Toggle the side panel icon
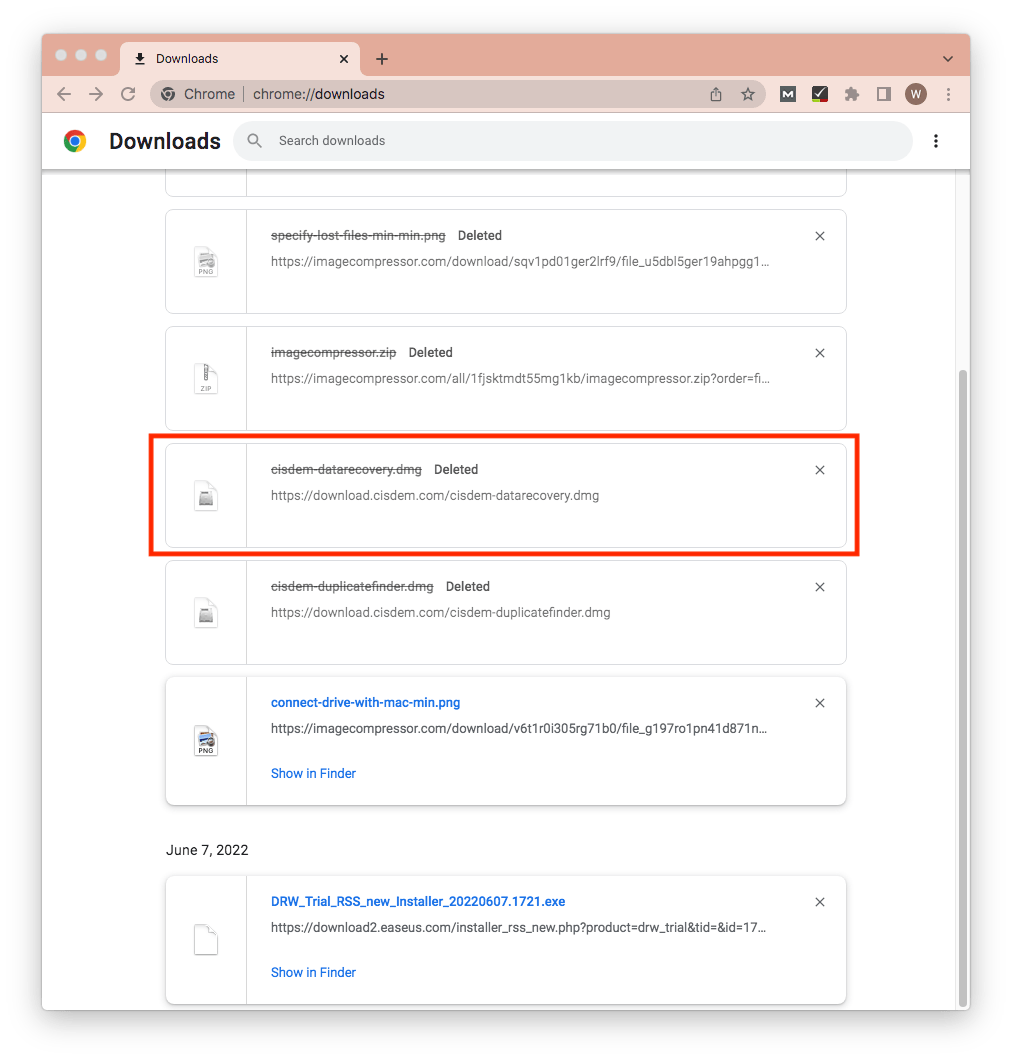The image size is (1012, 1060). coord(884,94)
